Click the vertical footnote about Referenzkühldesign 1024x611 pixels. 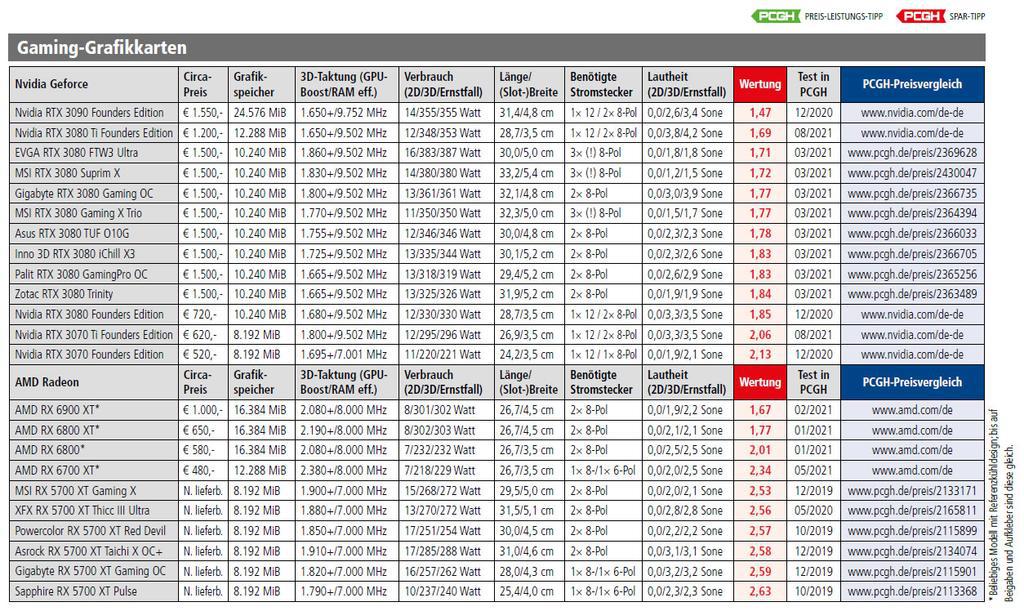coord(1002,505)
